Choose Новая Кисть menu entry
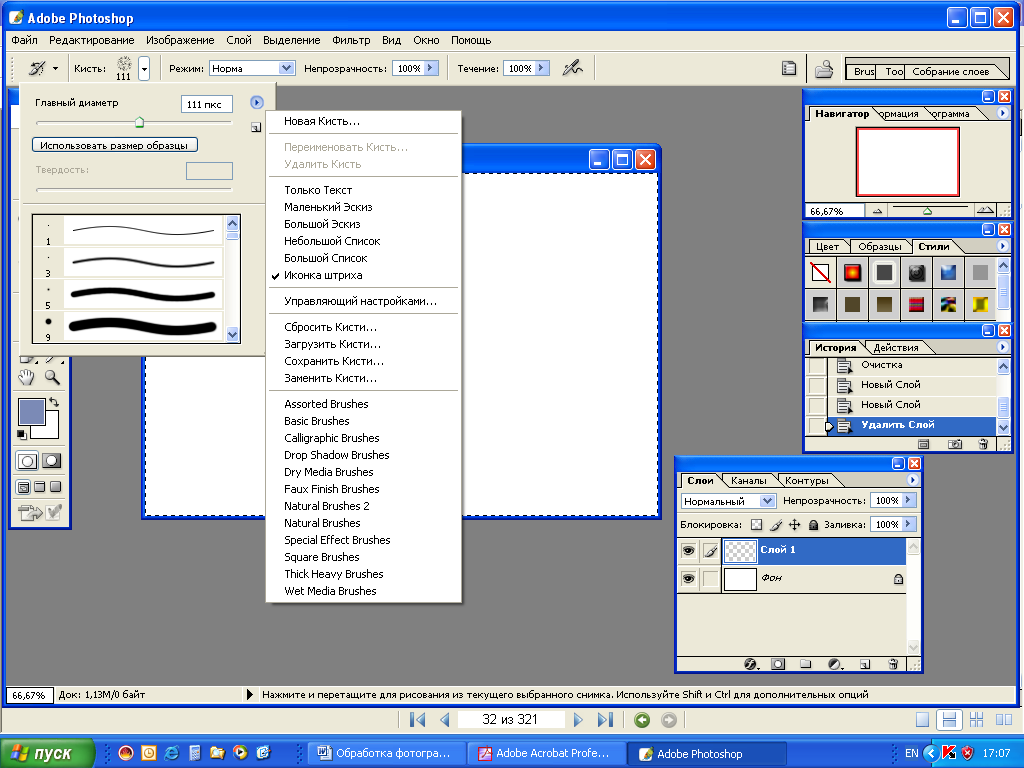Image resolution: width=1024 pixels, height=768 pixels. point(322,121)
